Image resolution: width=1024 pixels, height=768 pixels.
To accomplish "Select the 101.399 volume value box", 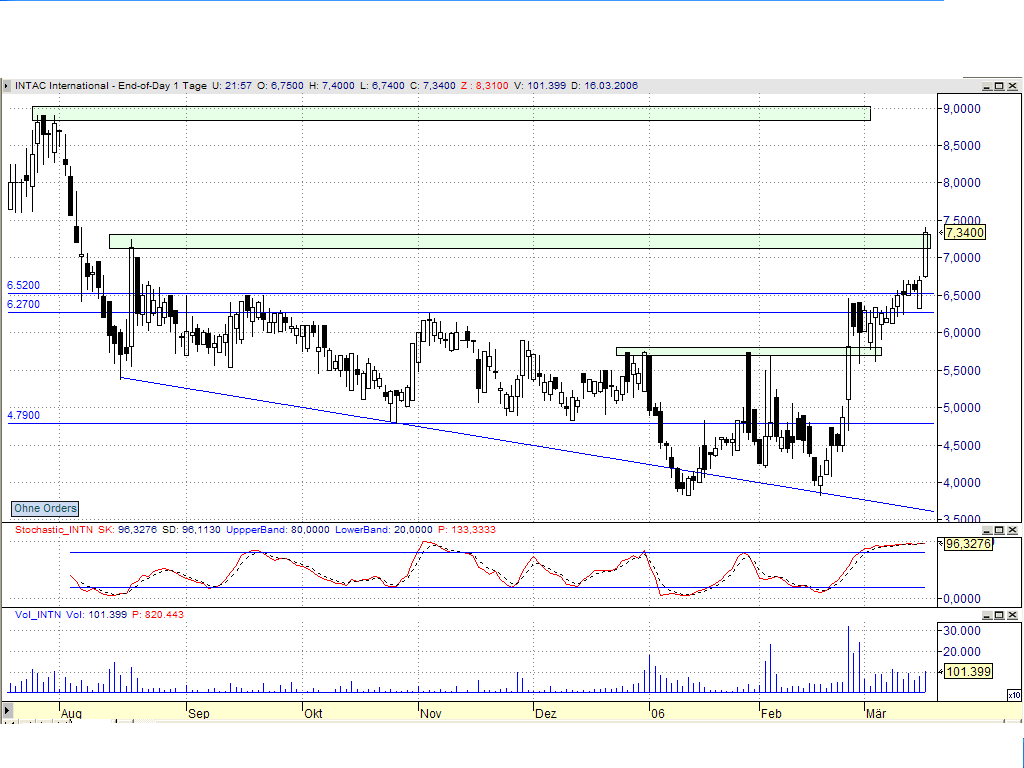I will 966,673.
